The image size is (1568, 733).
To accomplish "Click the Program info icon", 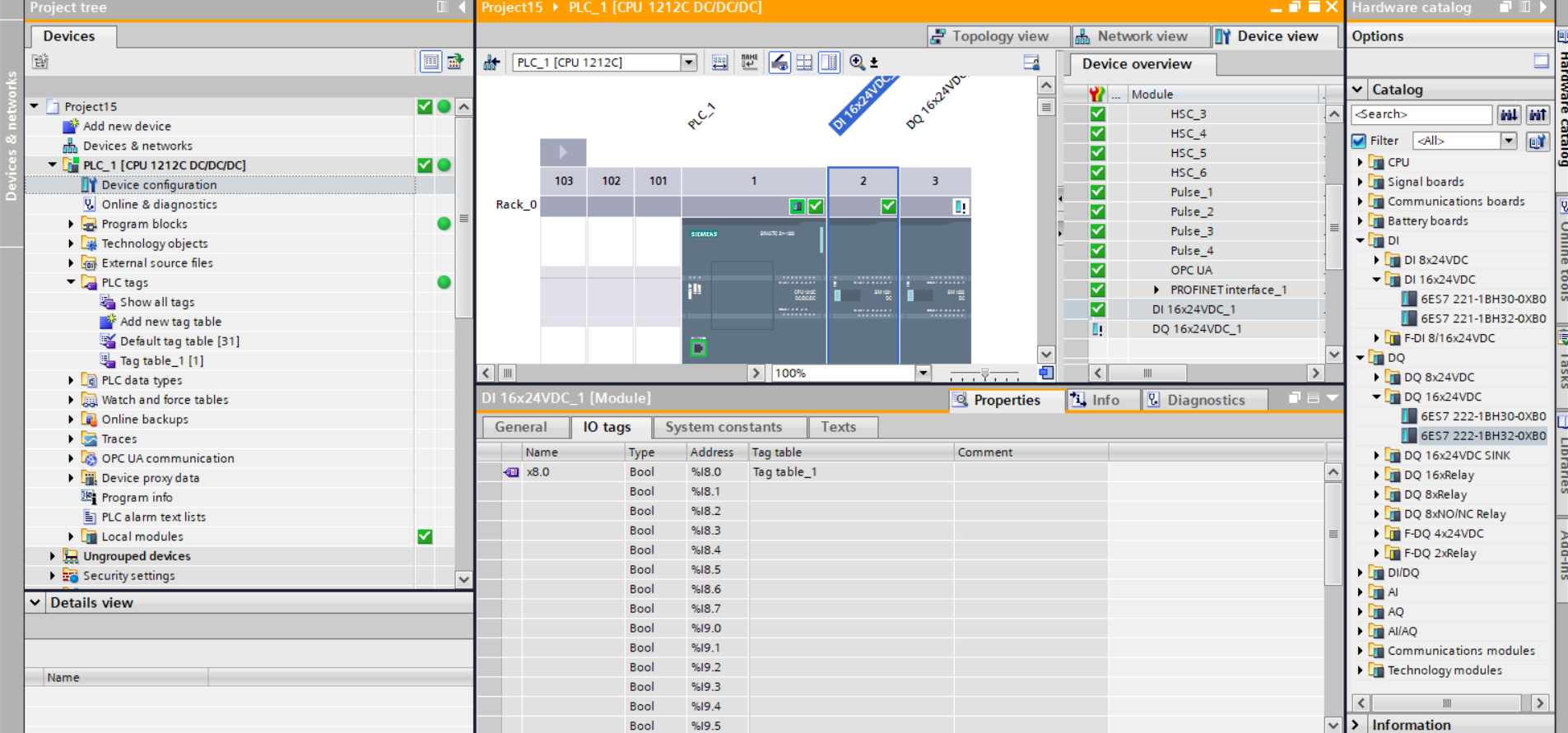I will point(89,497).
